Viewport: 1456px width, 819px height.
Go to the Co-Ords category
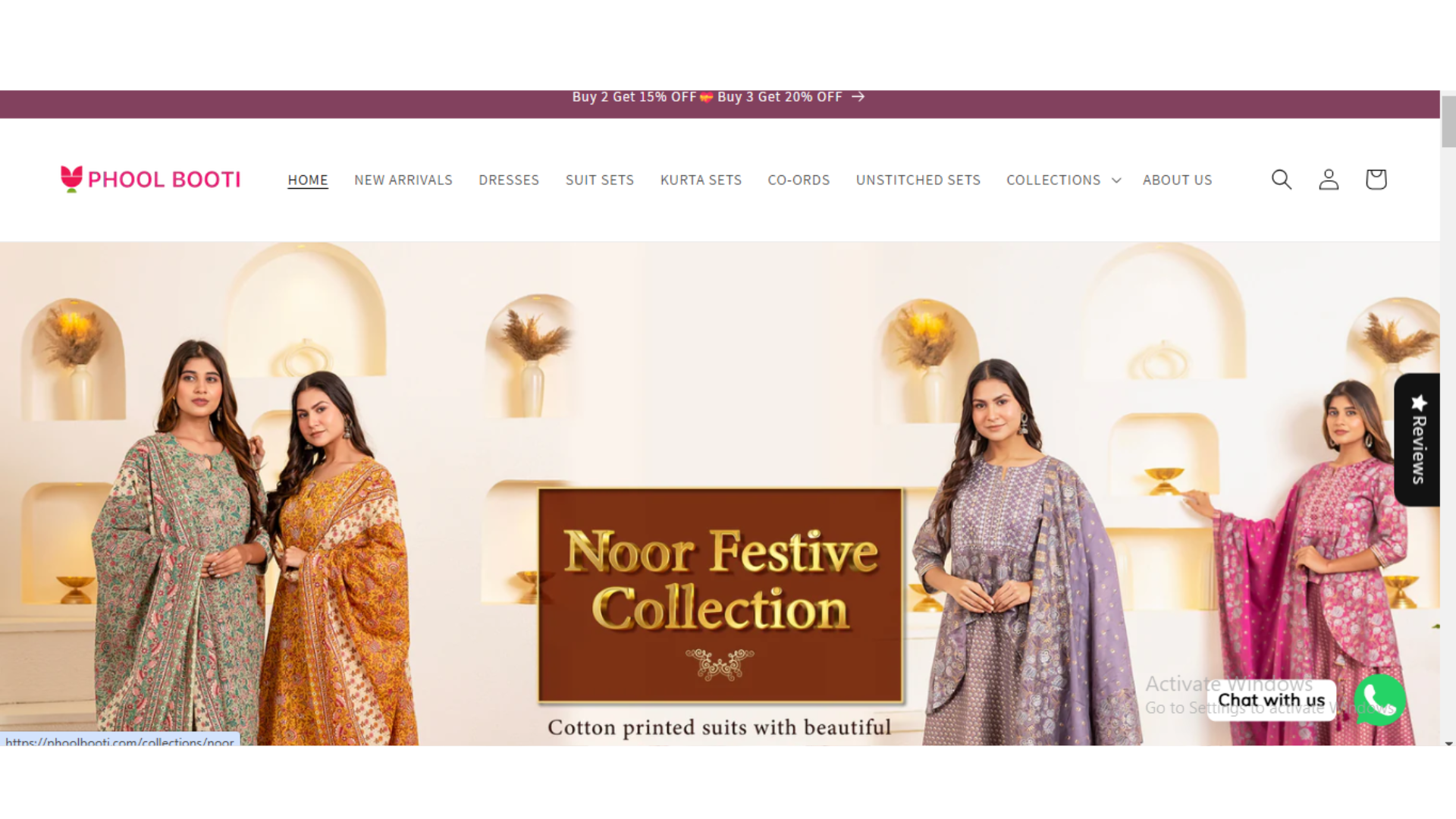(x=799, y=180)
